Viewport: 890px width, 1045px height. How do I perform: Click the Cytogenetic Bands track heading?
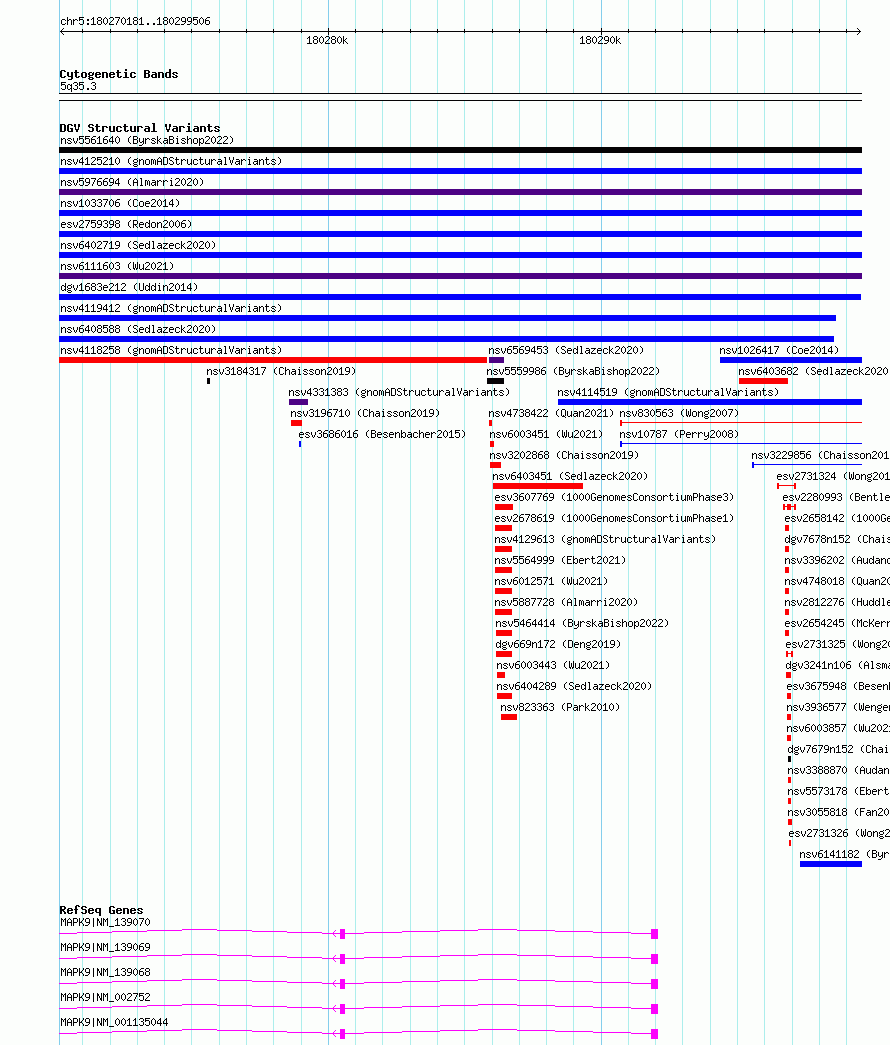coord(119,74)
